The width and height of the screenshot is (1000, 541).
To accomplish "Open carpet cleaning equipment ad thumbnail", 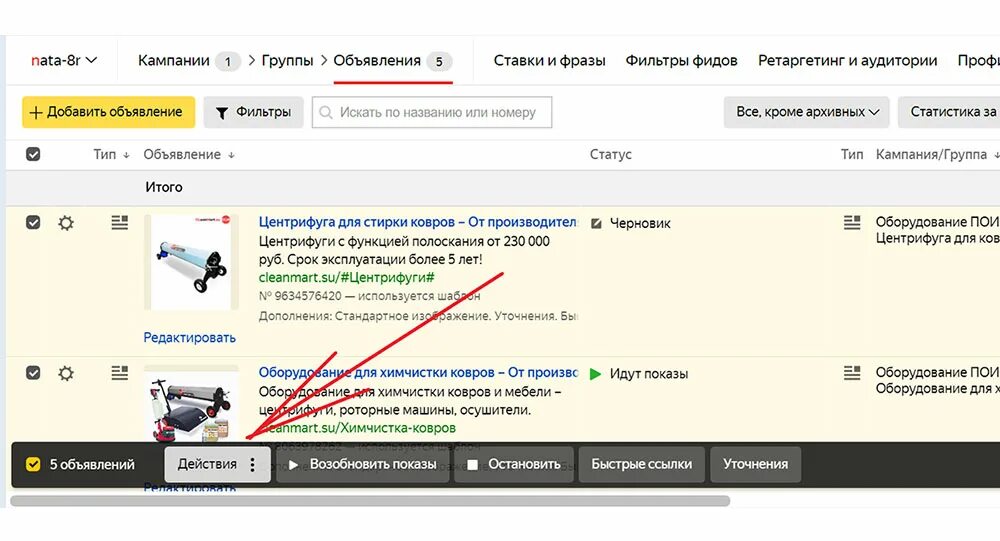I will [191, 404].
